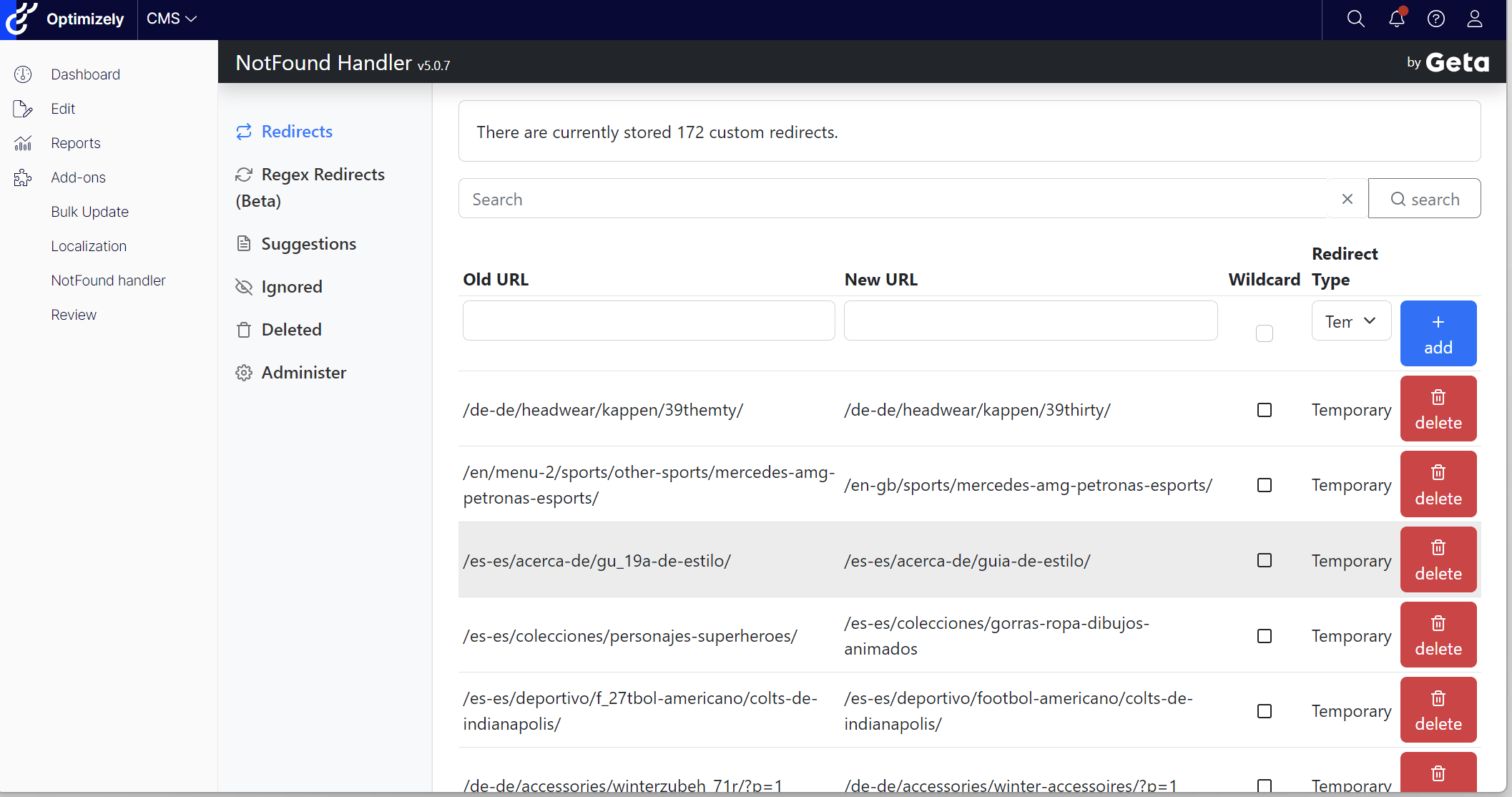Click inside the Search redirects field

(x=858, y=198)
